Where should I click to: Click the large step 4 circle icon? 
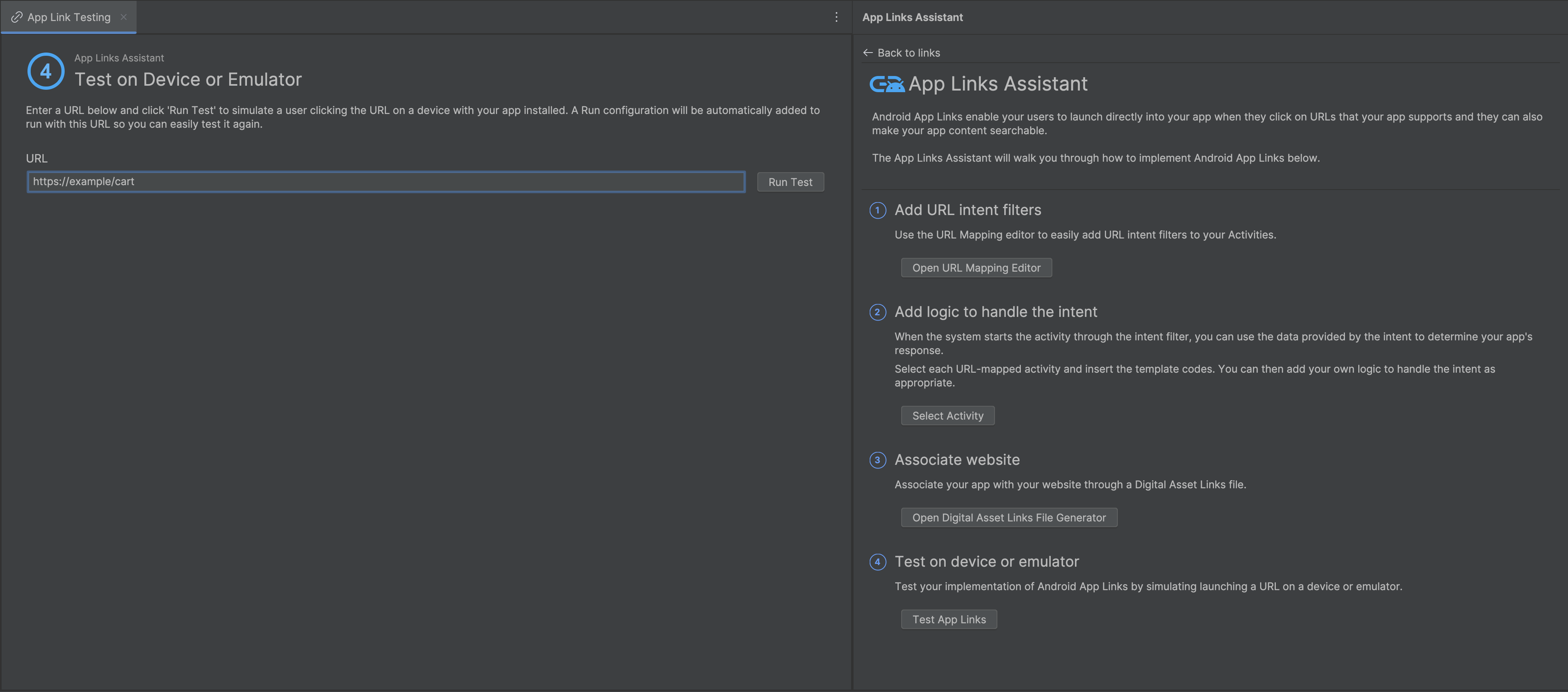[46, 71]
